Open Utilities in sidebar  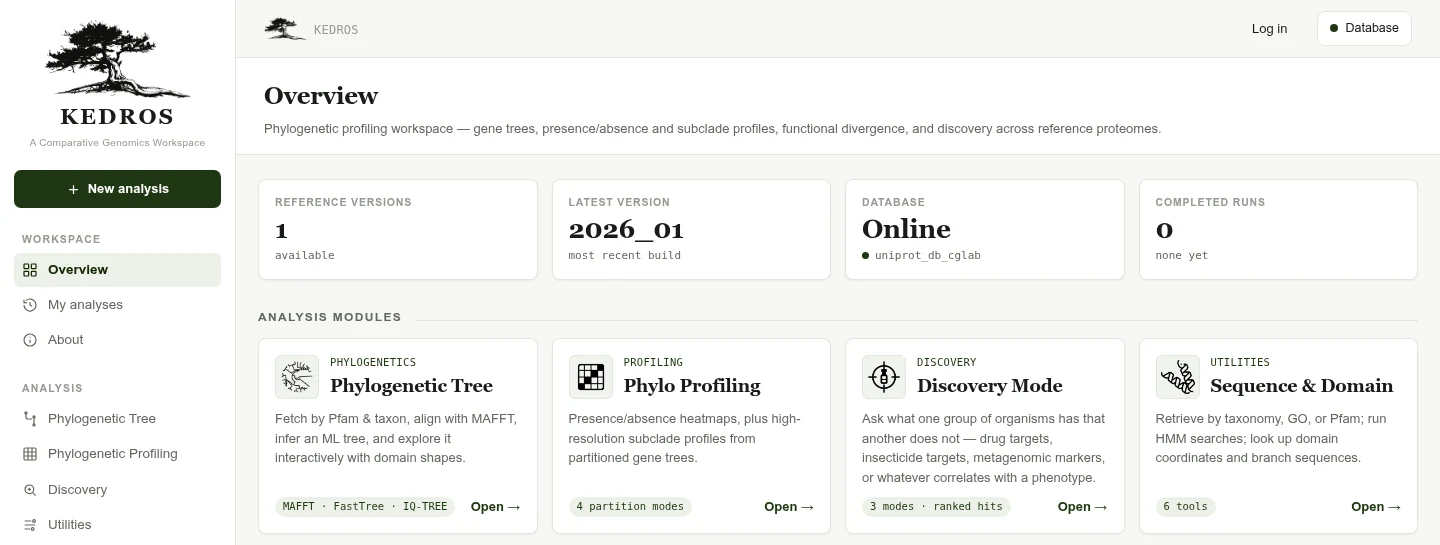tap(117, 525)
